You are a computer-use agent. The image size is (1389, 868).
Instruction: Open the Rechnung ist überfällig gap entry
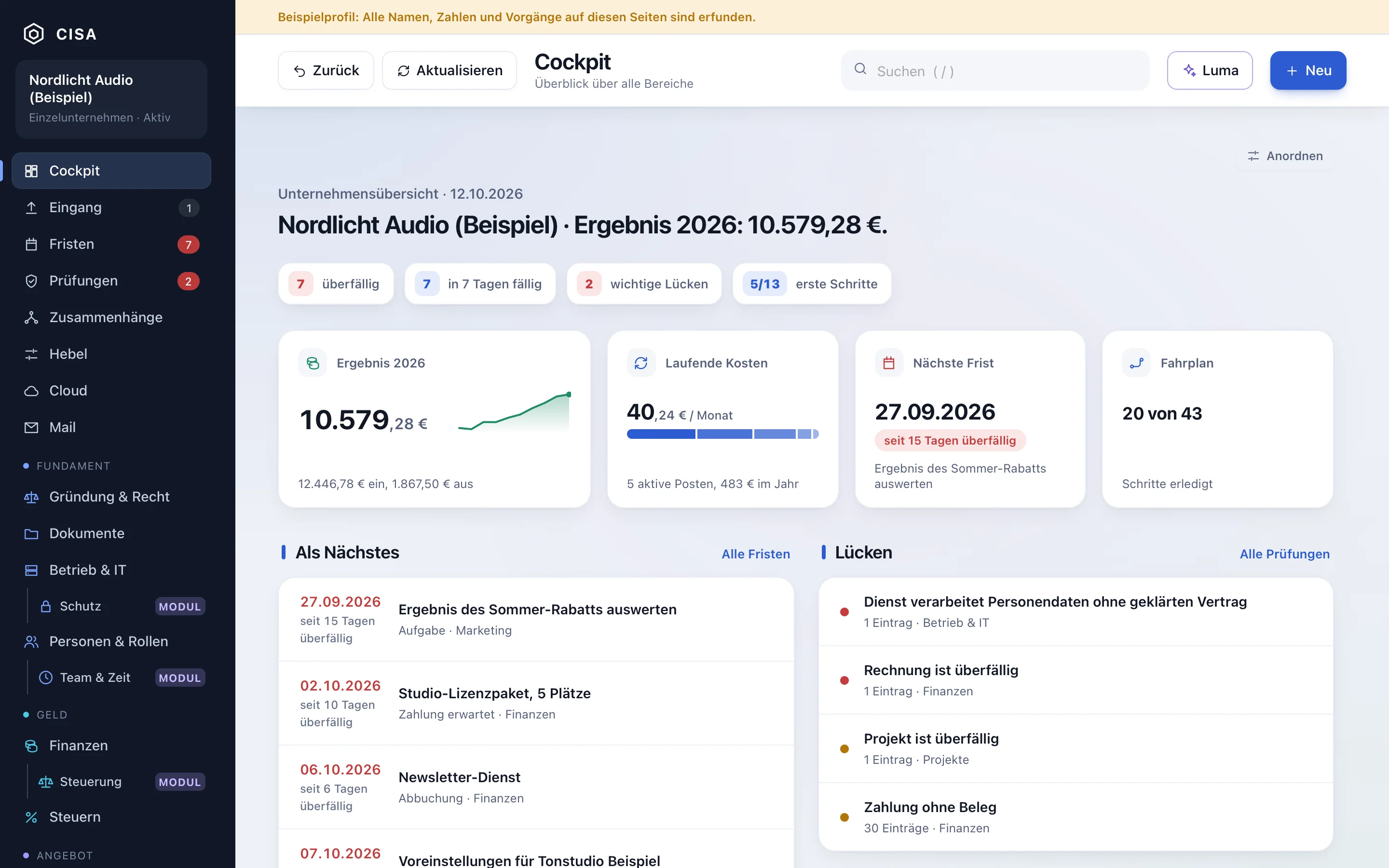pos(1076,680)
